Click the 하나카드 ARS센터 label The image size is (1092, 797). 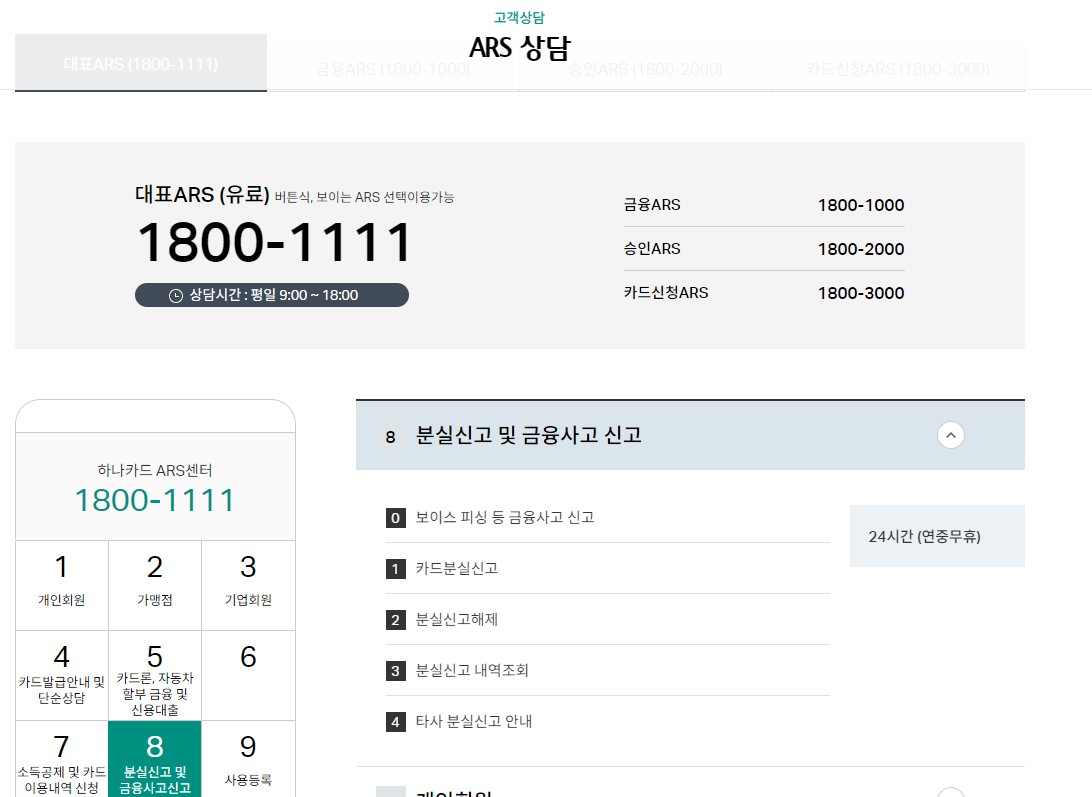coord(155,470)
